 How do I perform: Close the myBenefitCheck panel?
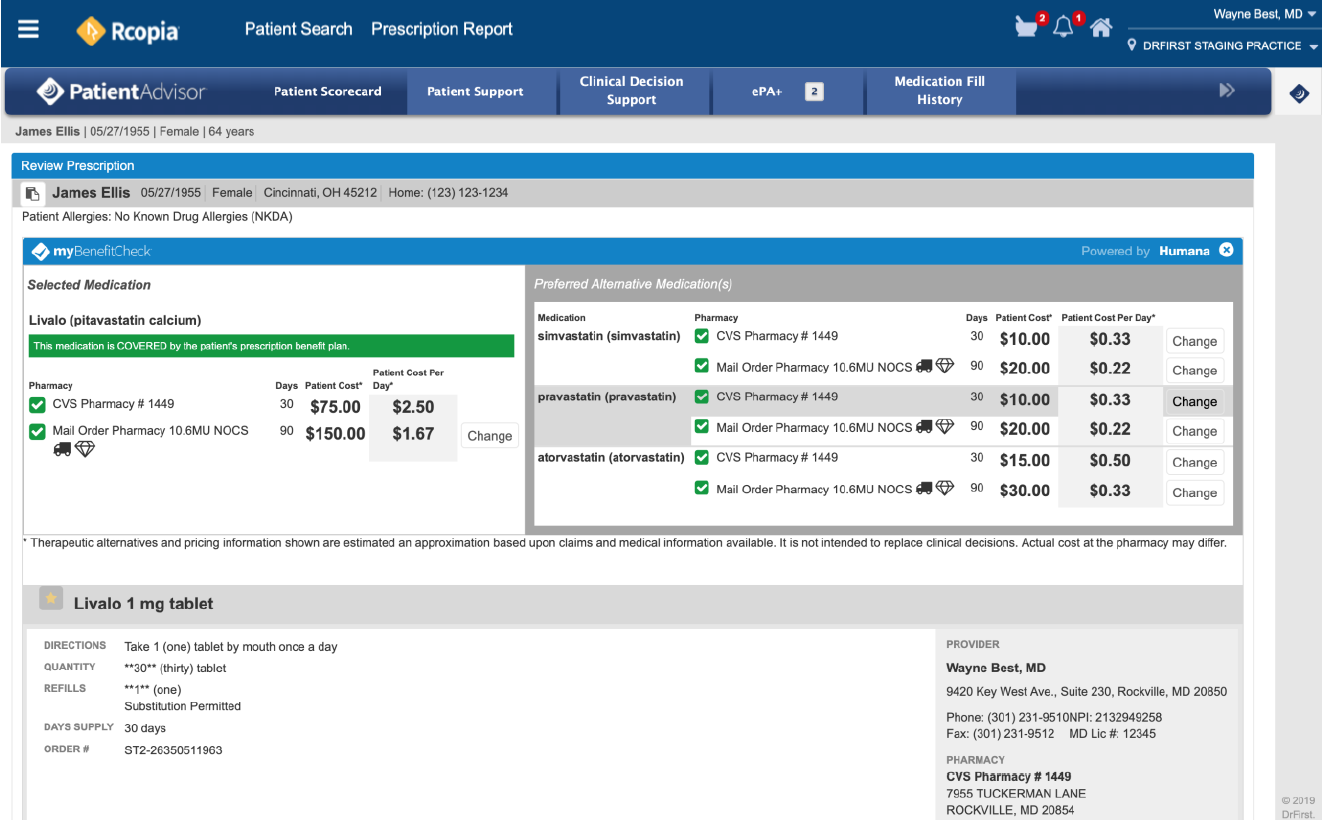pos(1226,250)
